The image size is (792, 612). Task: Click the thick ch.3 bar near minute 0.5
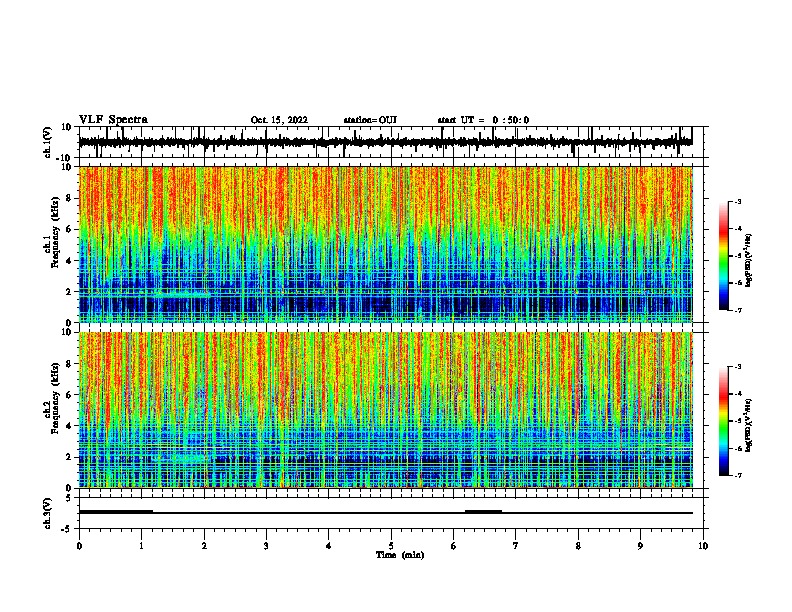116,512
